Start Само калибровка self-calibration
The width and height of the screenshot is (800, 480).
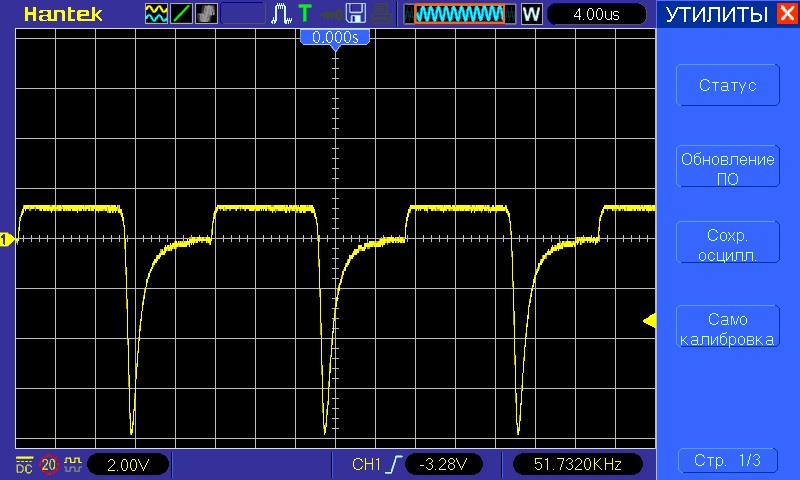727,329
